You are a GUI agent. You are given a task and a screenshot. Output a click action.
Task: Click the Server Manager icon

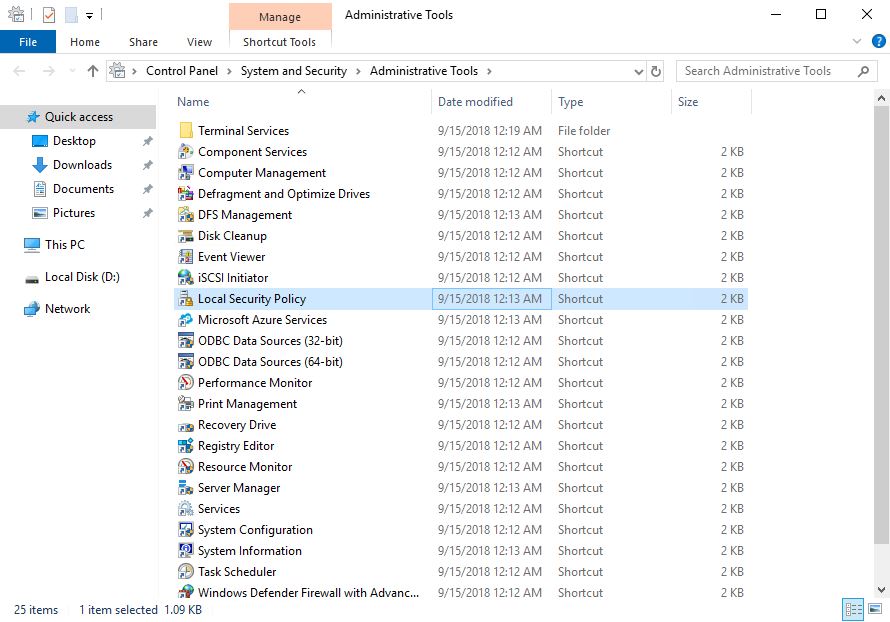coord(186,487)
